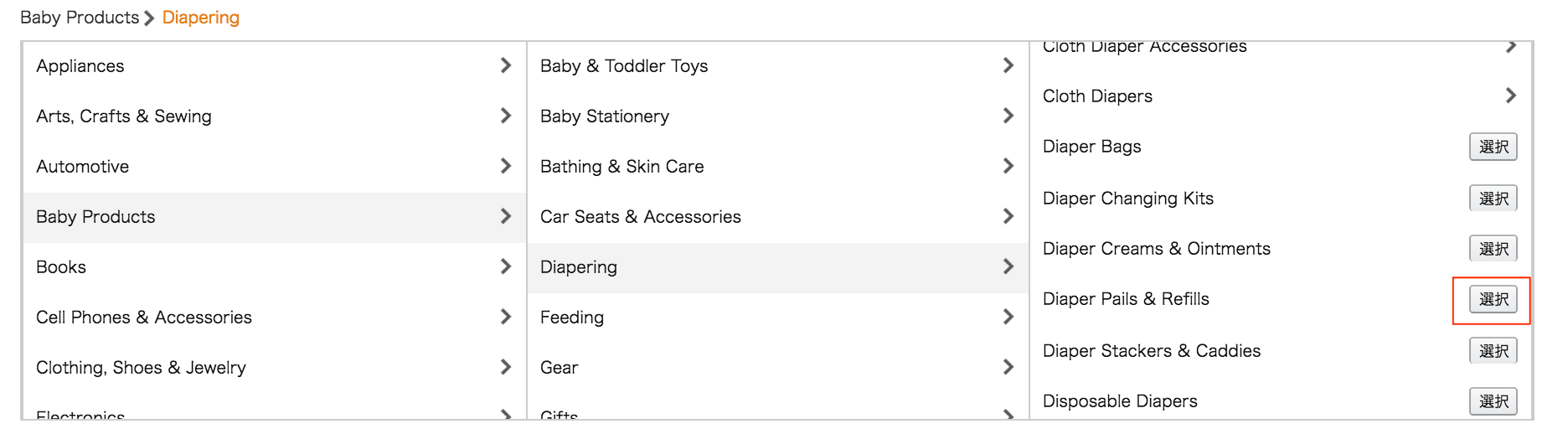
Task: Click the Baby Products breadcrumb
Action: (80, 18)
